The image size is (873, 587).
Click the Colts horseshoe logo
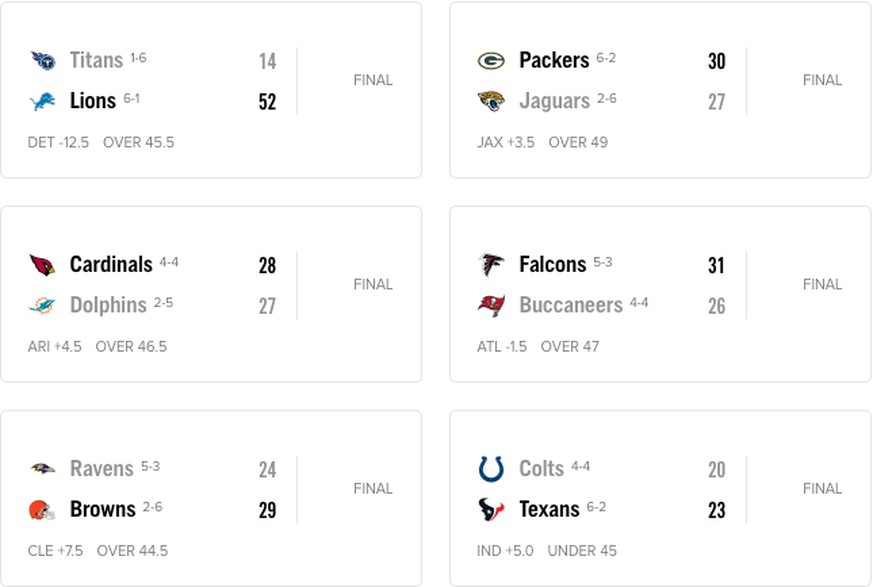(x=491, y=469)
